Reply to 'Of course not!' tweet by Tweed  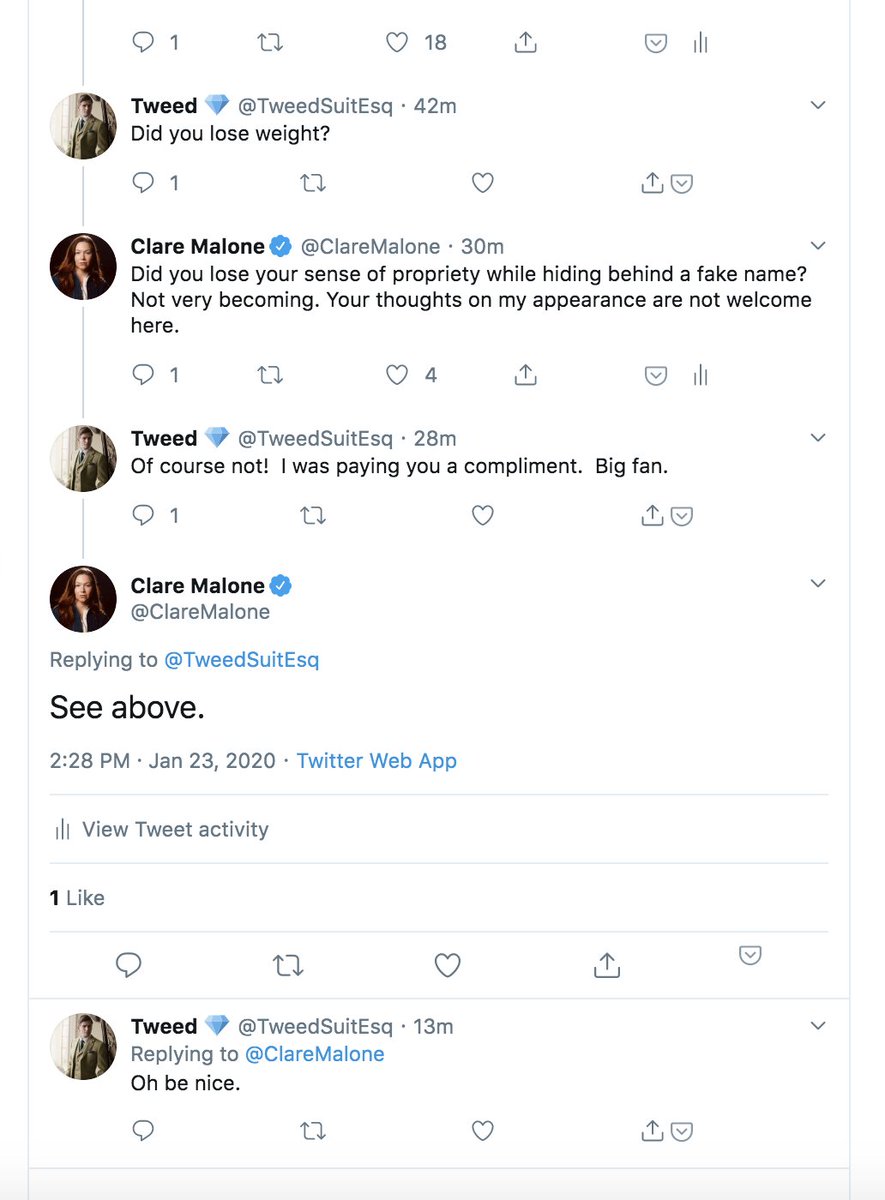coord(143,516)
